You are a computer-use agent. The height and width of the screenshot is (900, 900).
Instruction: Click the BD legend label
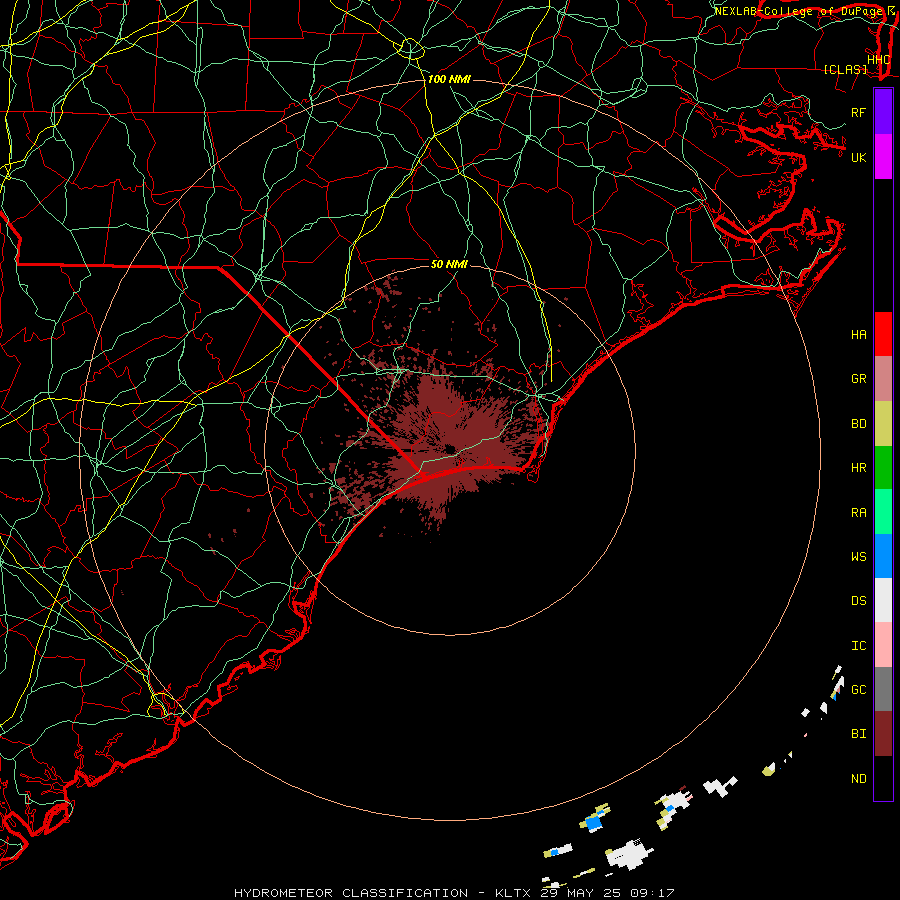click(858, 424)
